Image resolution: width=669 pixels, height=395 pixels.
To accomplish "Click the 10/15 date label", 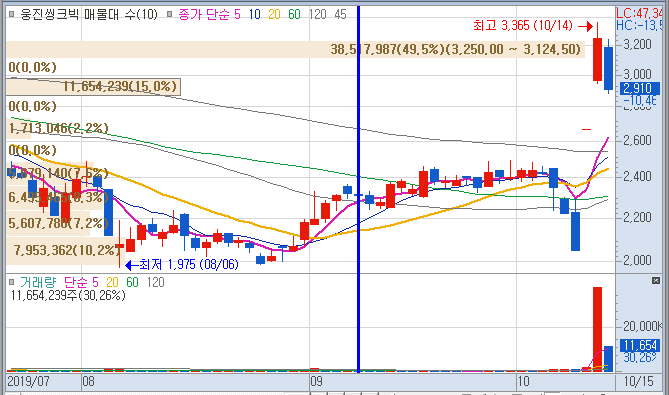I will (x=638, y=381).
